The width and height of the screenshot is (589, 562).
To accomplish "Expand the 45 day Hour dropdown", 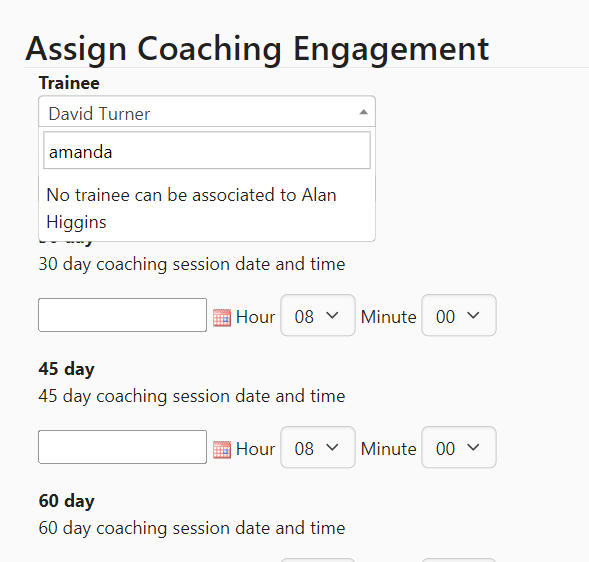I will 318,447.
